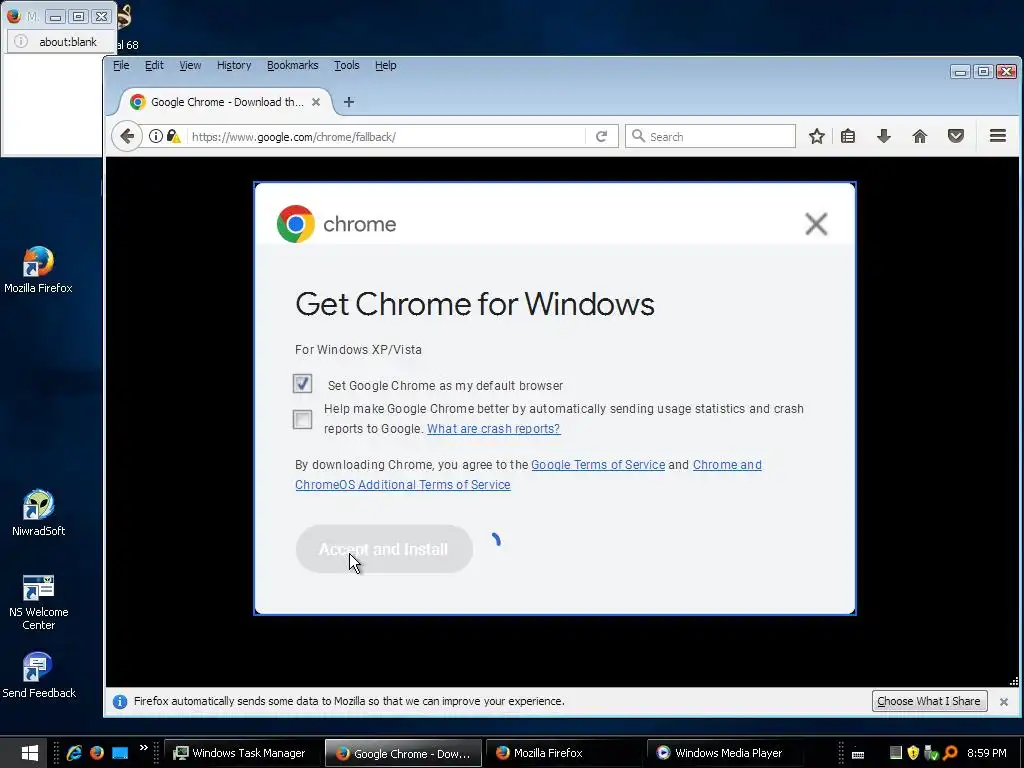The image size is (1024, 768).
Task: Dismiss the Firefox data notification bar
Action: (x=1004, y=701)
